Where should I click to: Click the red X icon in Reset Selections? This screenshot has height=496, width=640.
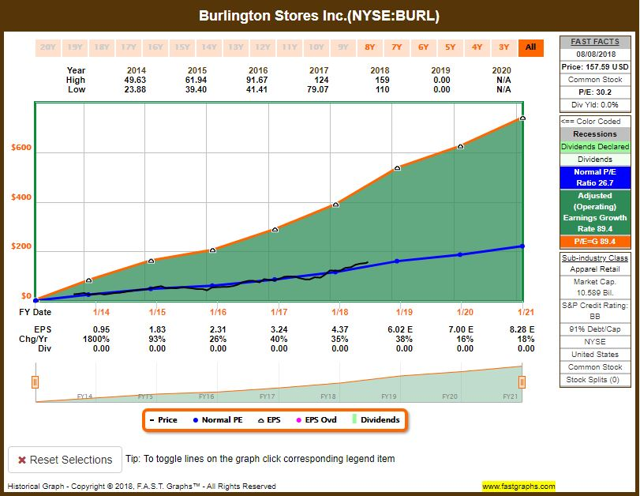(x=22, y=460)
